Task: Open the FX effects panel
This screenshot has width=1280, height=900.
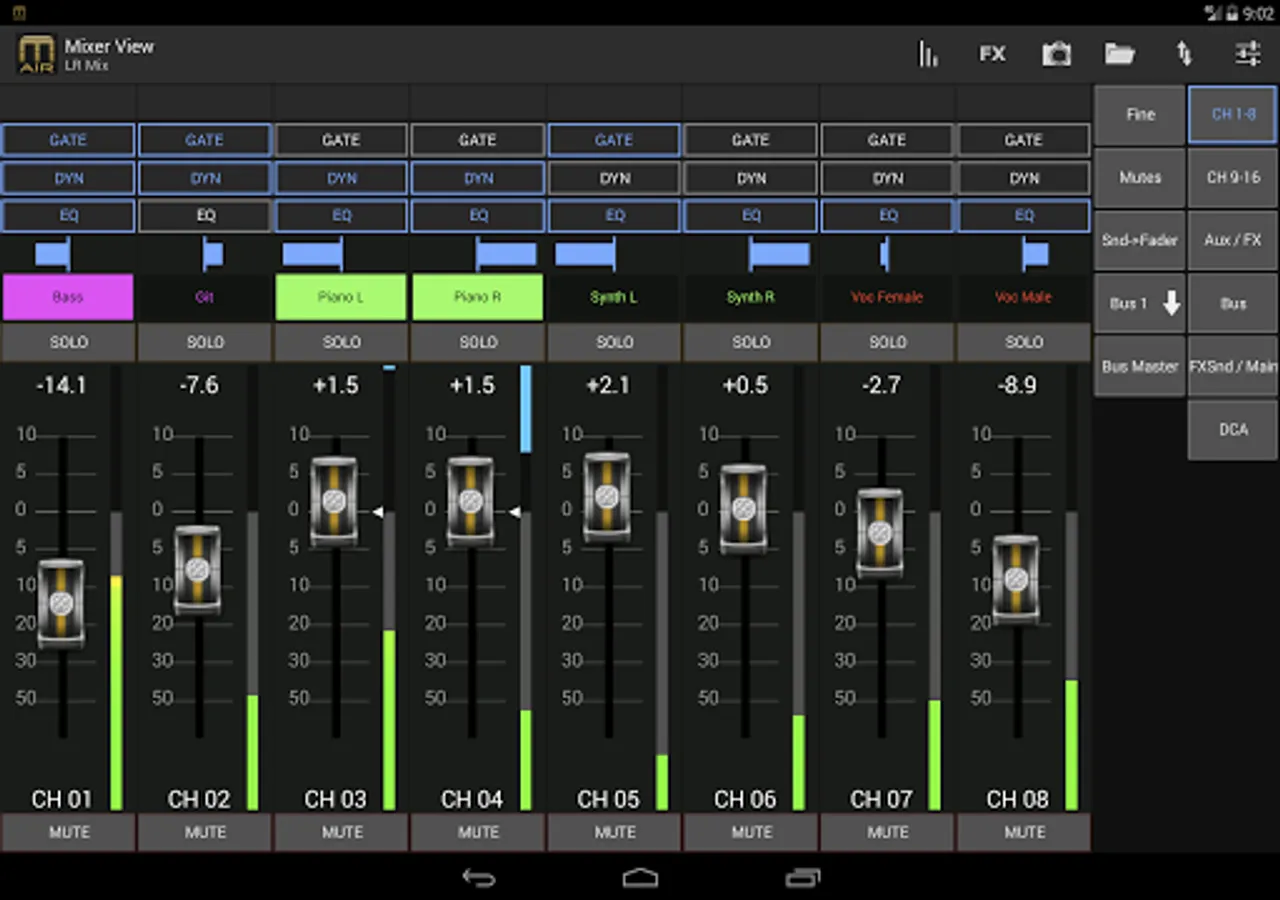Action: click(992, 54)
